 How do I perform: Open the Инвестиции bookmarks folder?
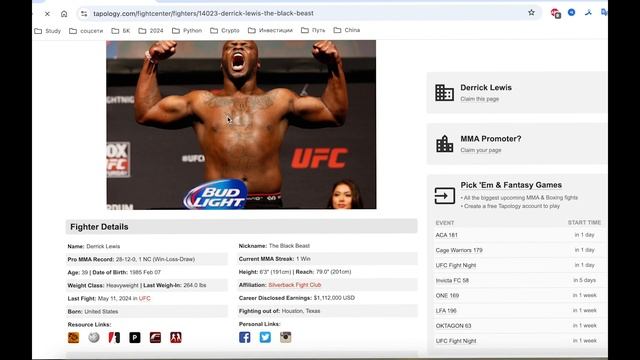[270, 31]
